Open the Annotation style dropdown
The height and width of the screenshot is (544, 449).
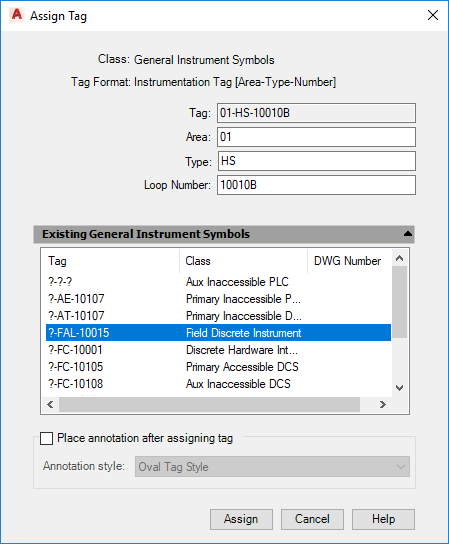point(272,467)
